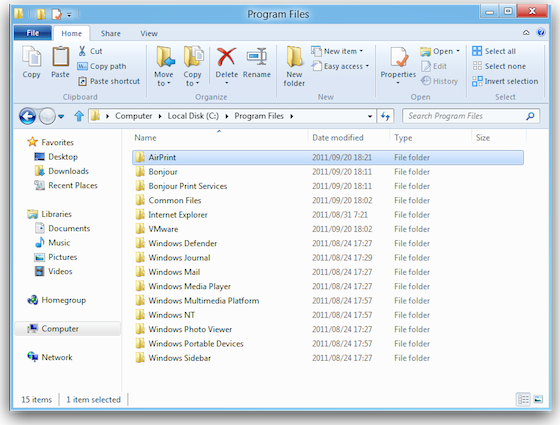Expand the address bar history dropdown
Image resolution: width=560 pixels, height=425 pixels.
[x=370, y=116]
